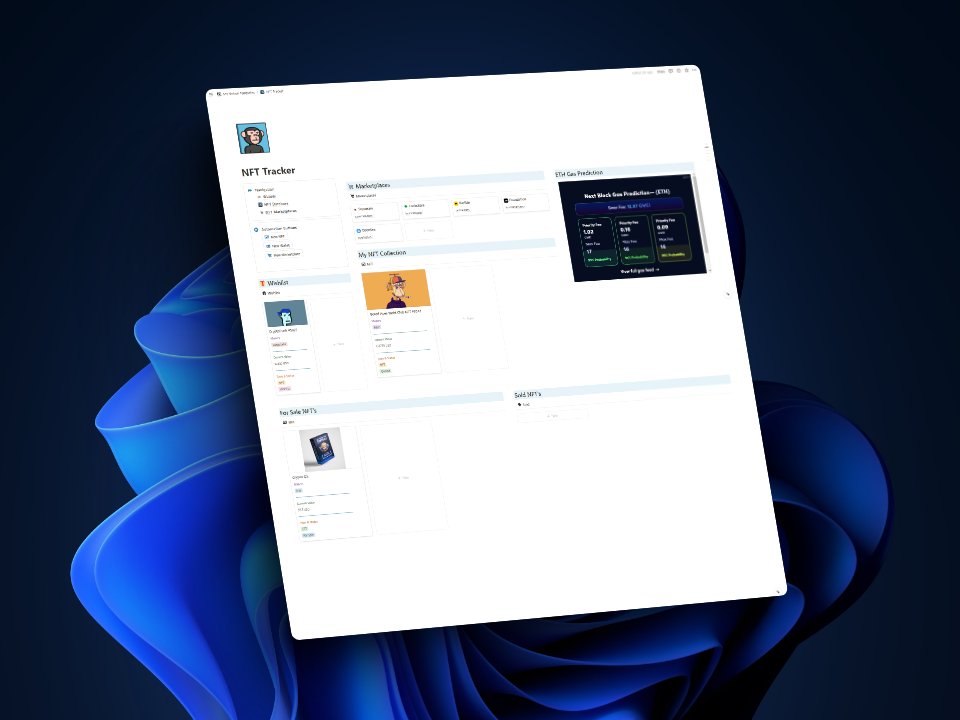The image size is (960, 720).
Task: Open the blue-icon marketplace card in second row
Action: 378,233
